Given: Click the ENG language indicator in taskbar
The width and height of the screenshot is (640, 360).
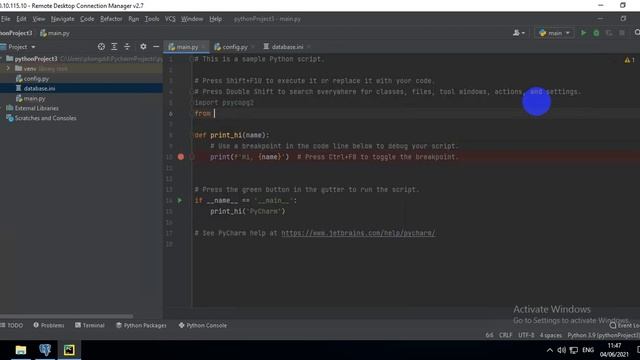Looking at the screenshot, I should pyautogui.click(x=588, y=350).
